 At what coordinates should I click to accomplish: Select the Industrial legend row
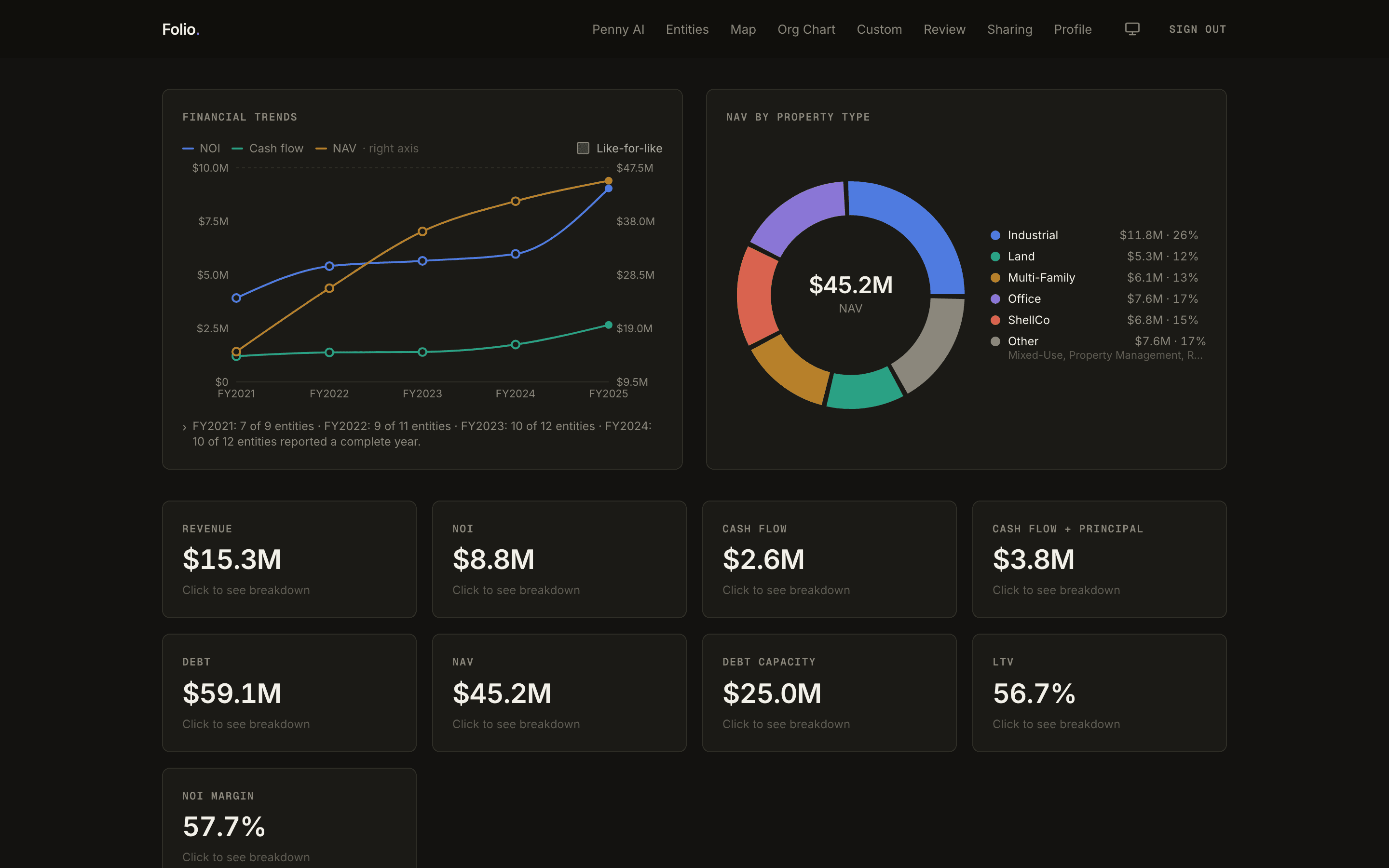tap(1094, 235)
